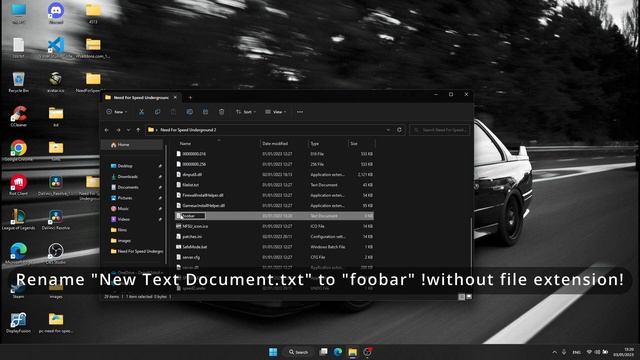Image resolution: width=640 pixels, height=360 pixels.
Task: Select the Visual Studio Code desktop shortcut
Action: (x=56, y=47)
